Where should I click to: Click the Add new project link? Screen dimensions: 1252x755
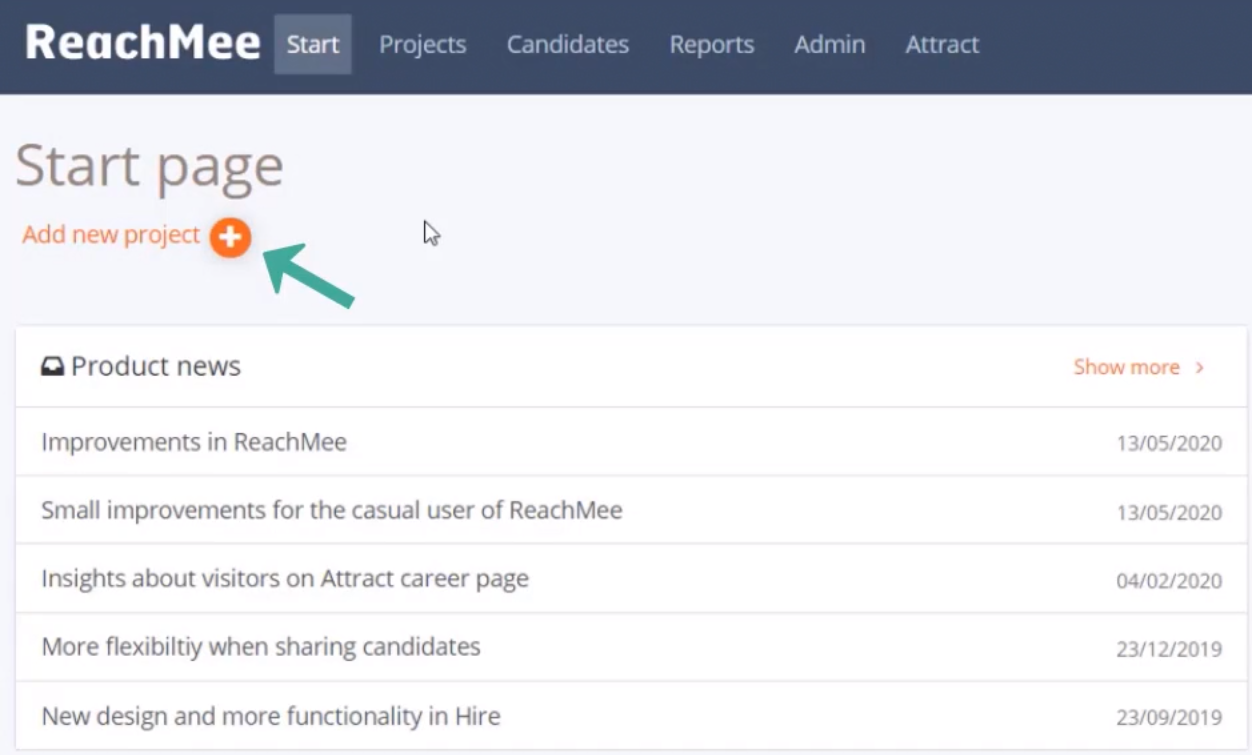click(111, 234)
